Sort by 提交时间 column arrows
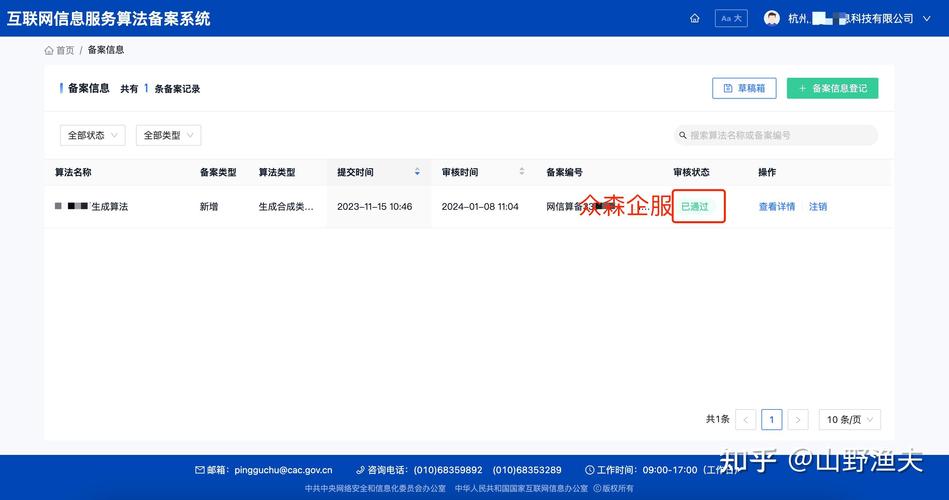The width and height of the screenshot is (949, 500). tap(417, 172)
